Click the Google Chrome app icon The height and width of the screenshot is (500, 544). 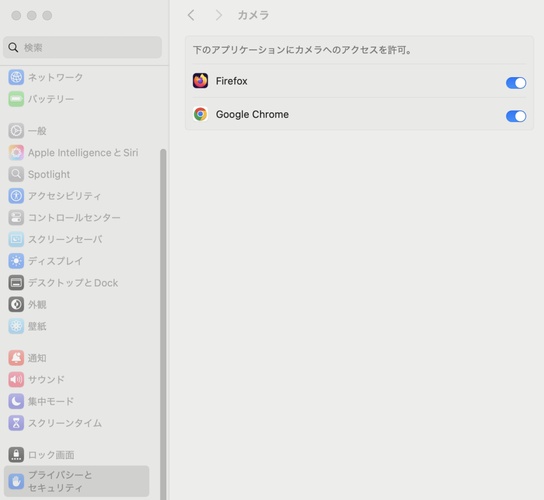[x=200, y=114]
